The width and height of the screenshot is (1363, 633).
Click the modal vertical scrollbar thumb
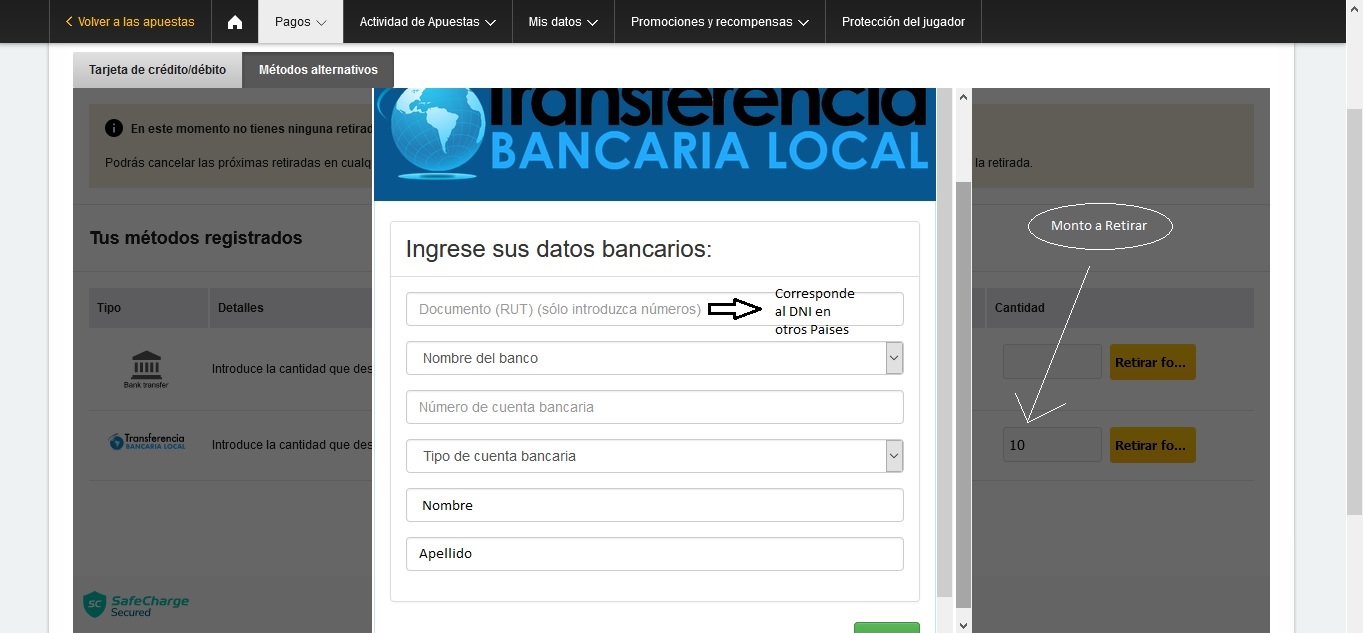coord(964,395)
